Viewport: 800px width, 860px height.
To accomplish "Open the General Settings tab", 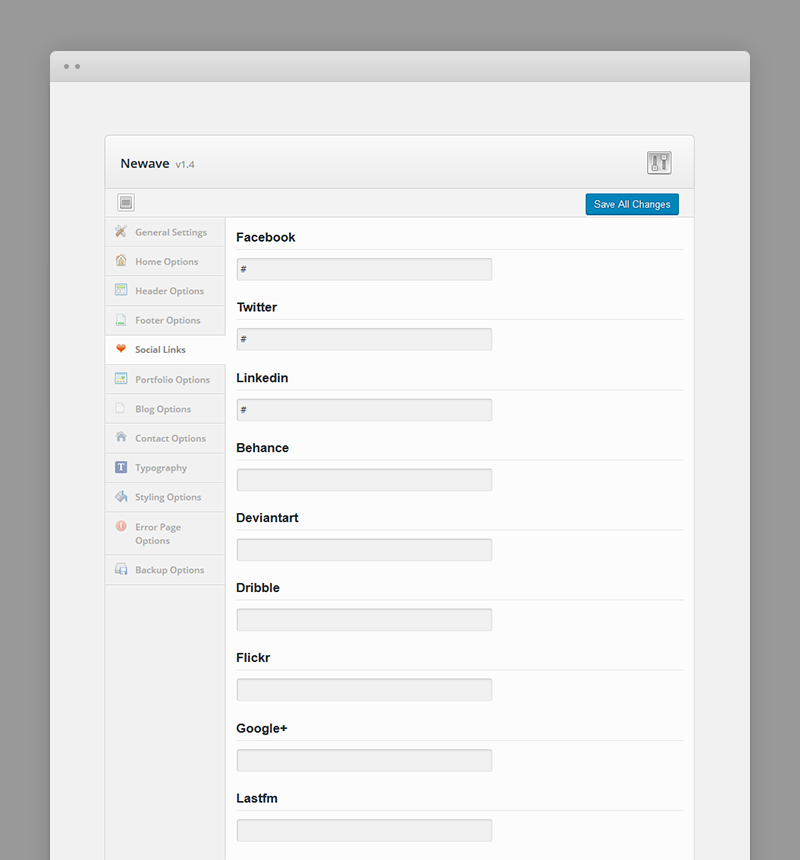I will (x=165, y=232).
